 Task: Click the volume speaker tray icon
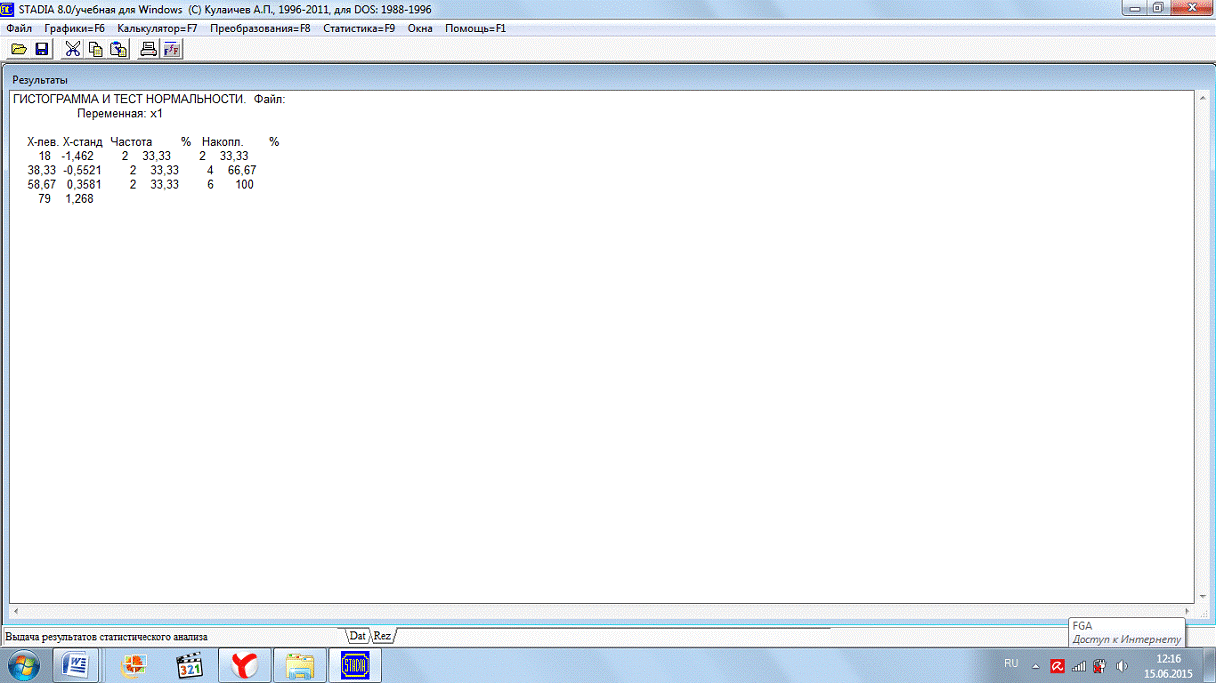tap(1122, 665)
